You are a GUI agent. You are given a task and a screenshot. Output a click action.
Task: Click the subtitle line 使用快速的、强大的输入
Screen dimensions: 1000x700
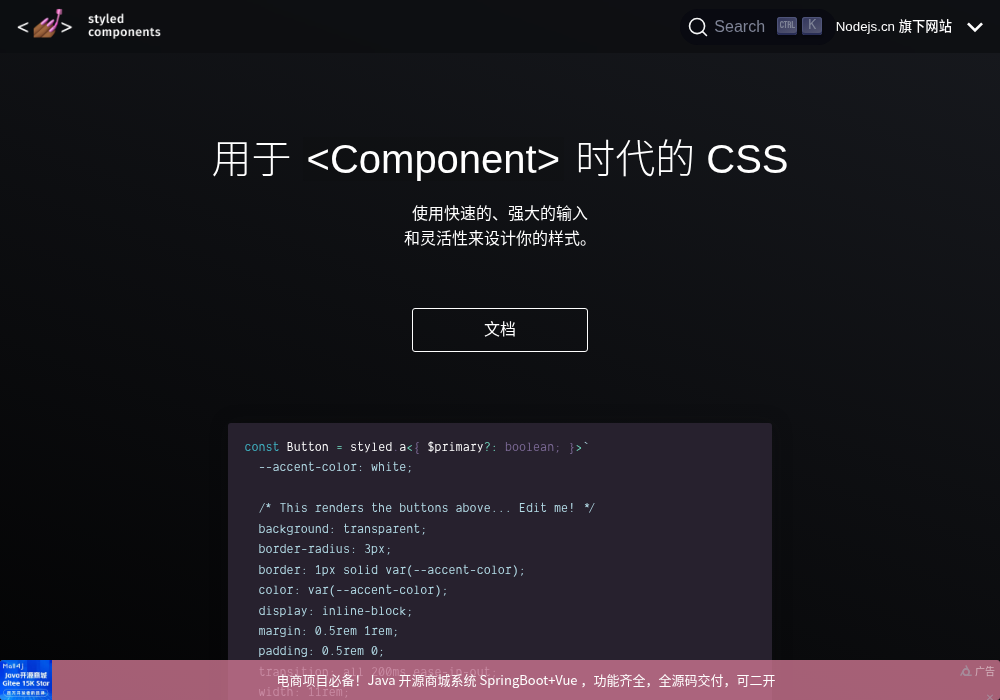(499, 213)
